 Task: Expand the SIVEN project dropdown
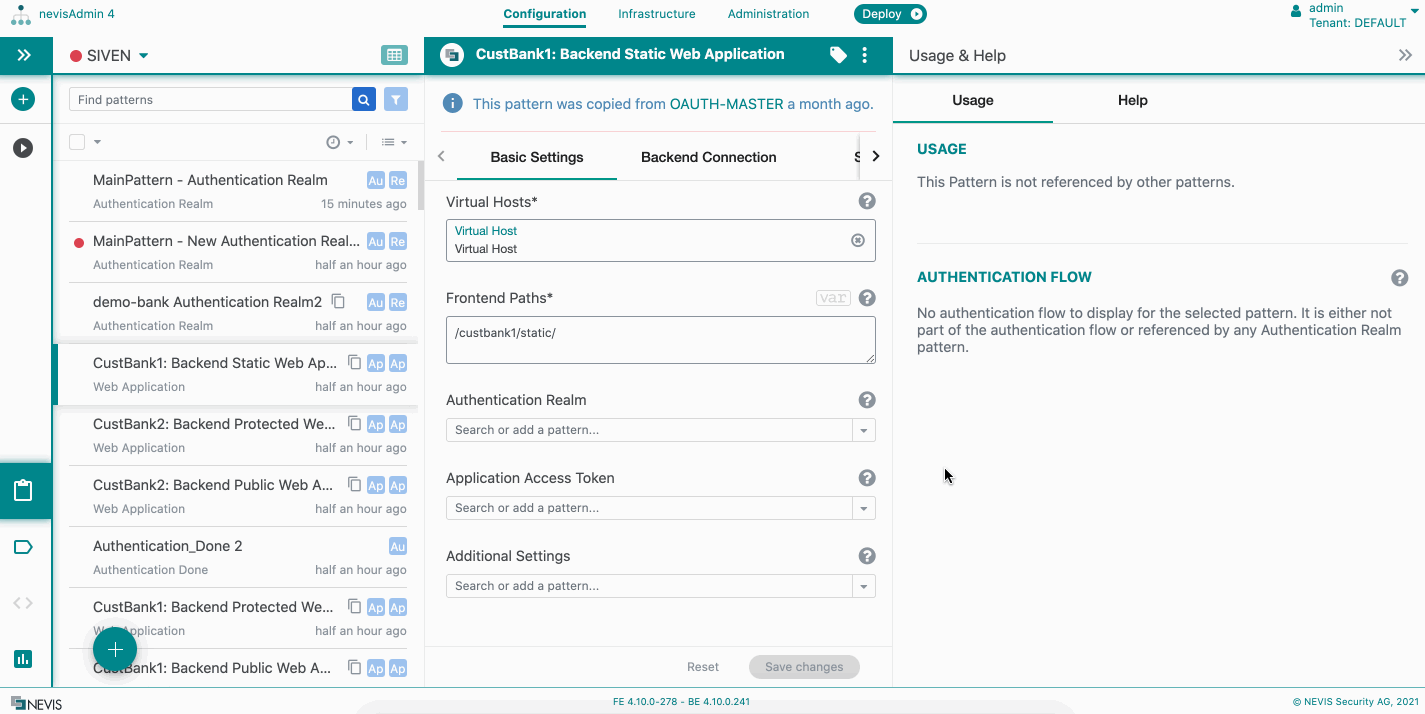[143, 56]
